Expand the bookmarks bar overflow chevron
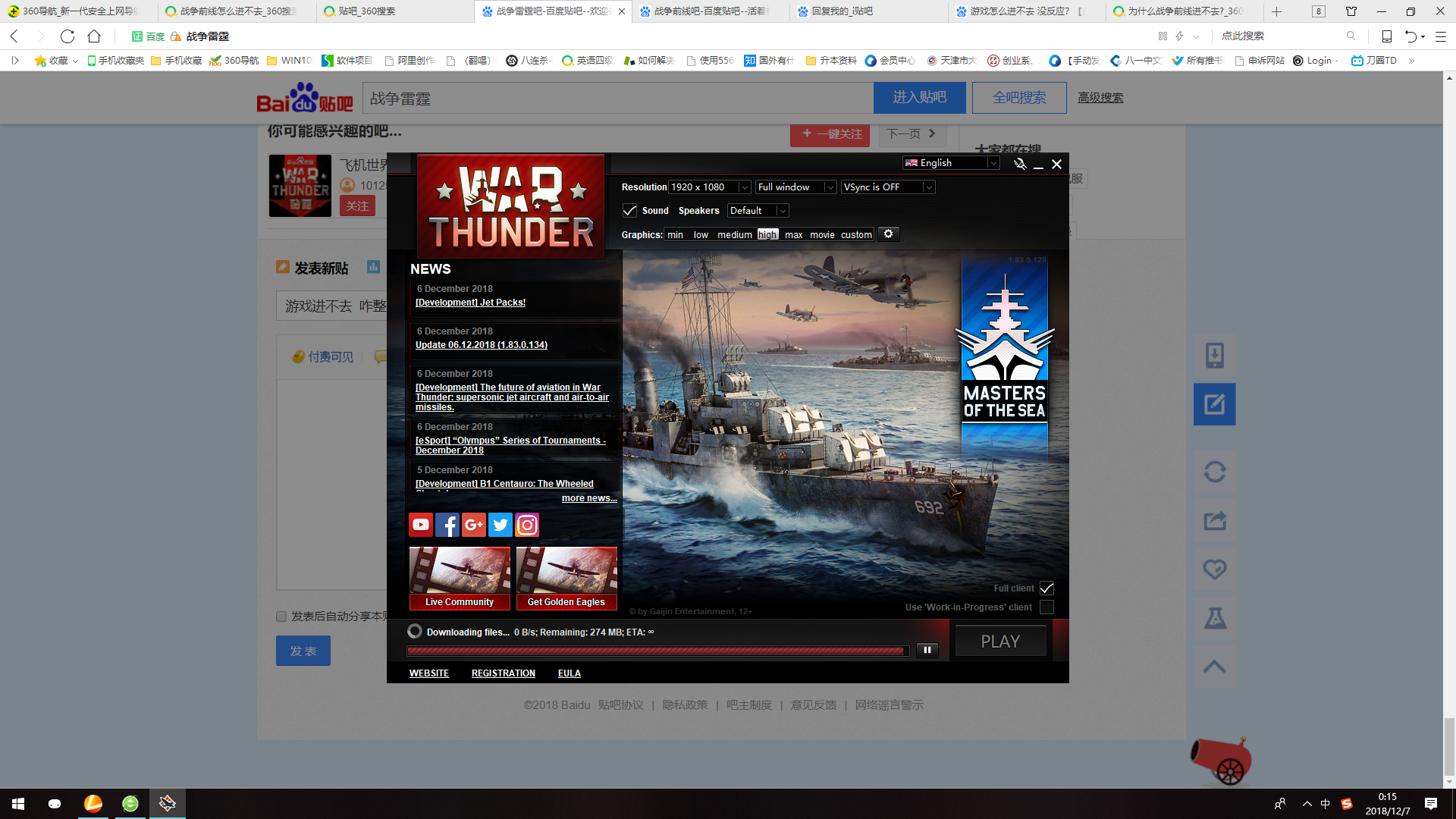 point(1411,61)
